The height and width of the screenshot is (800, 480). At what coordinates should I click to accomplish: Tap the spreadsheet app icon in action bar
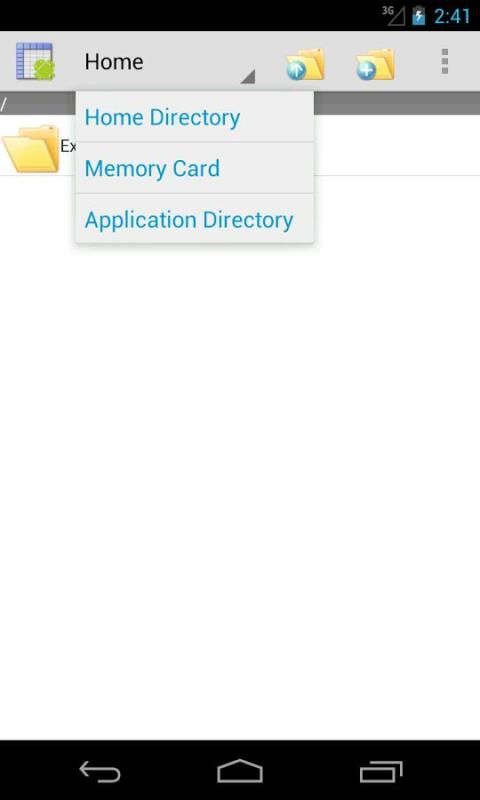(x=35, y=62)
